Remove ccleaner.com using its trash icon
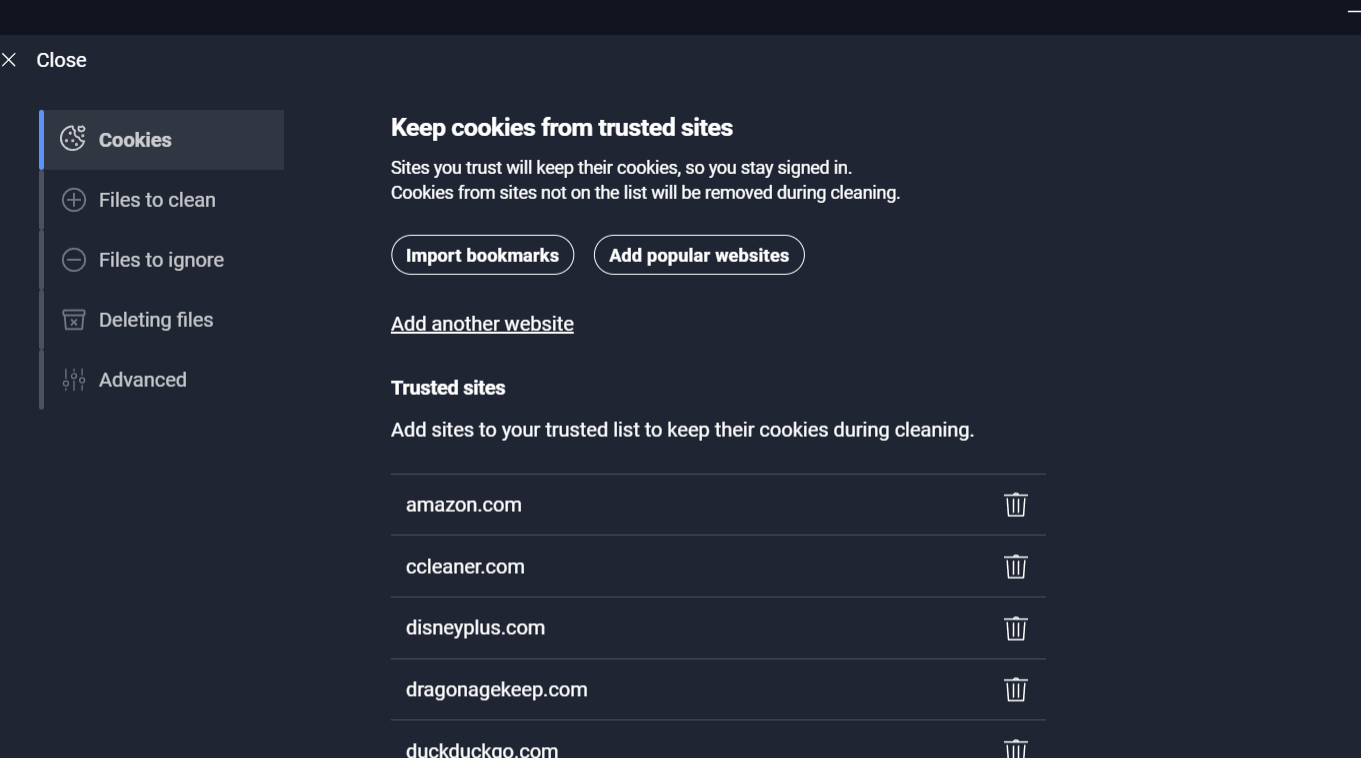Image resolution: width=1361 pixels, height=758 pixels. click(x=1015, y=567)
